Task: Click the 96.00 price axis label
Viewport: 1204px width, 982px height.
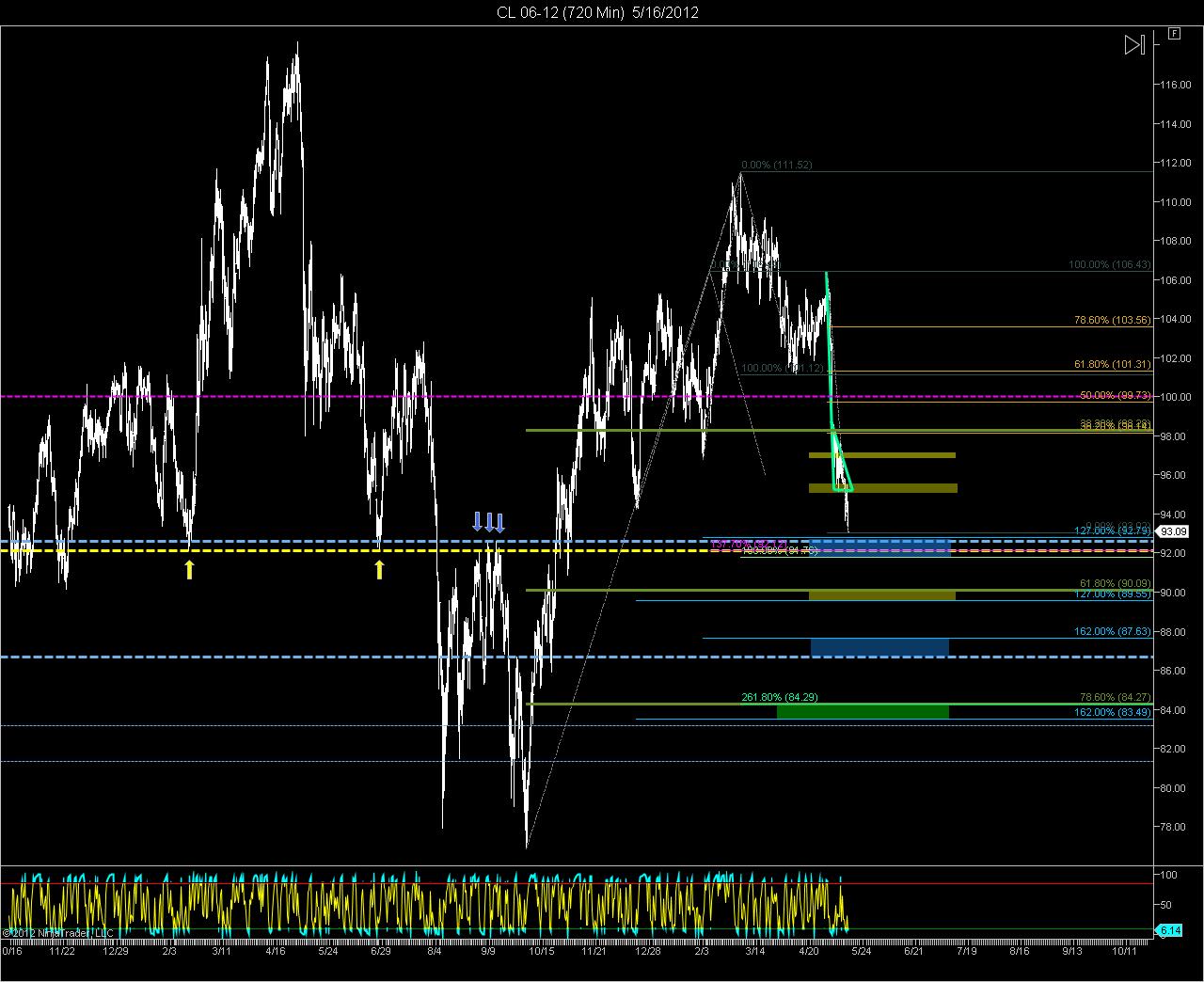Action: [1174, 476]
